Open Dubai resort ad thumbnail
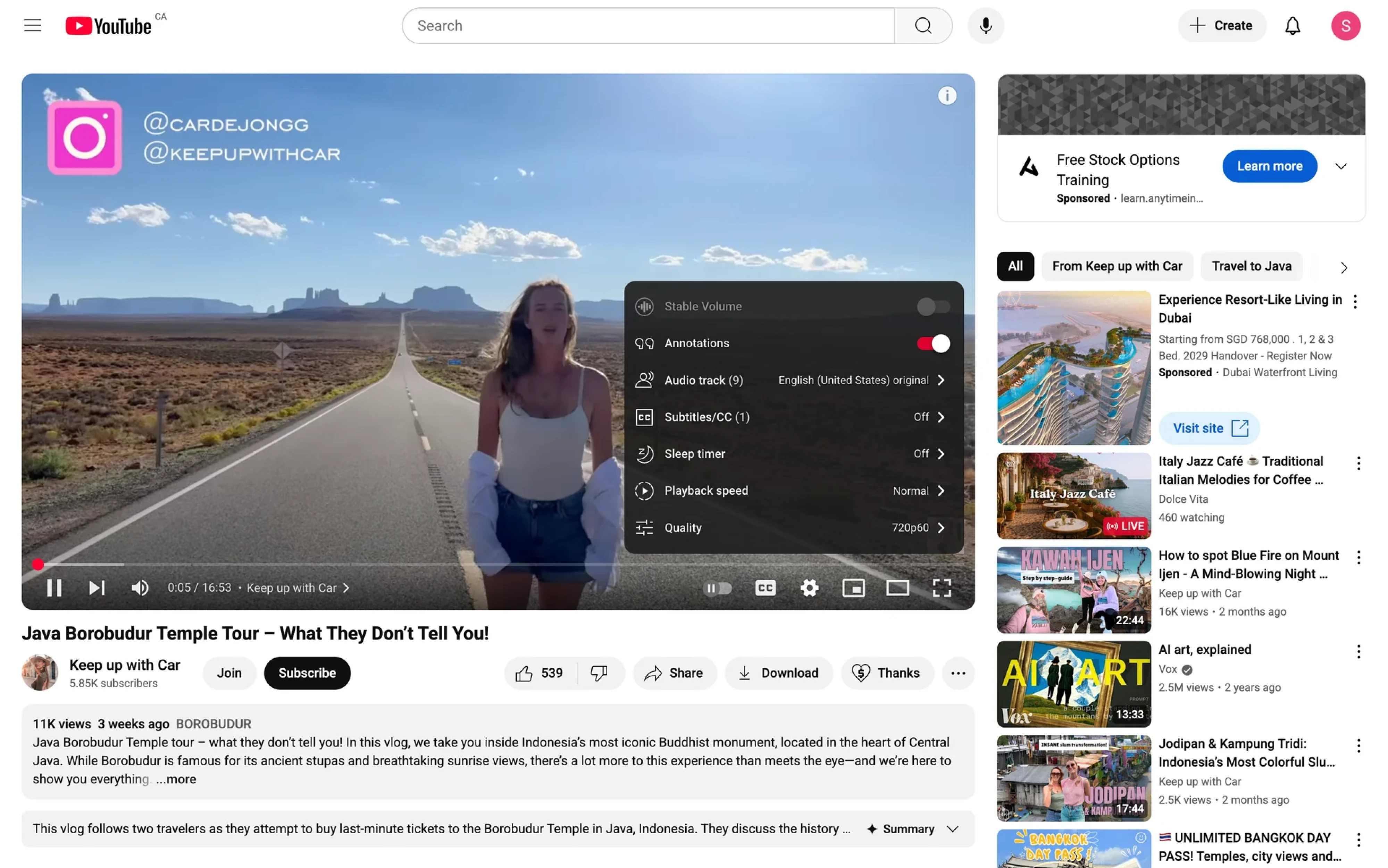 1073,367
